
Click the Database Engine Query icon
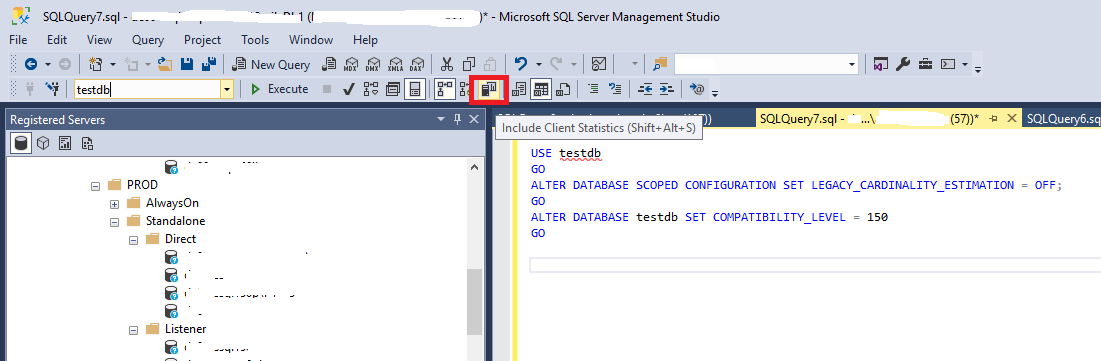[328, 64]
